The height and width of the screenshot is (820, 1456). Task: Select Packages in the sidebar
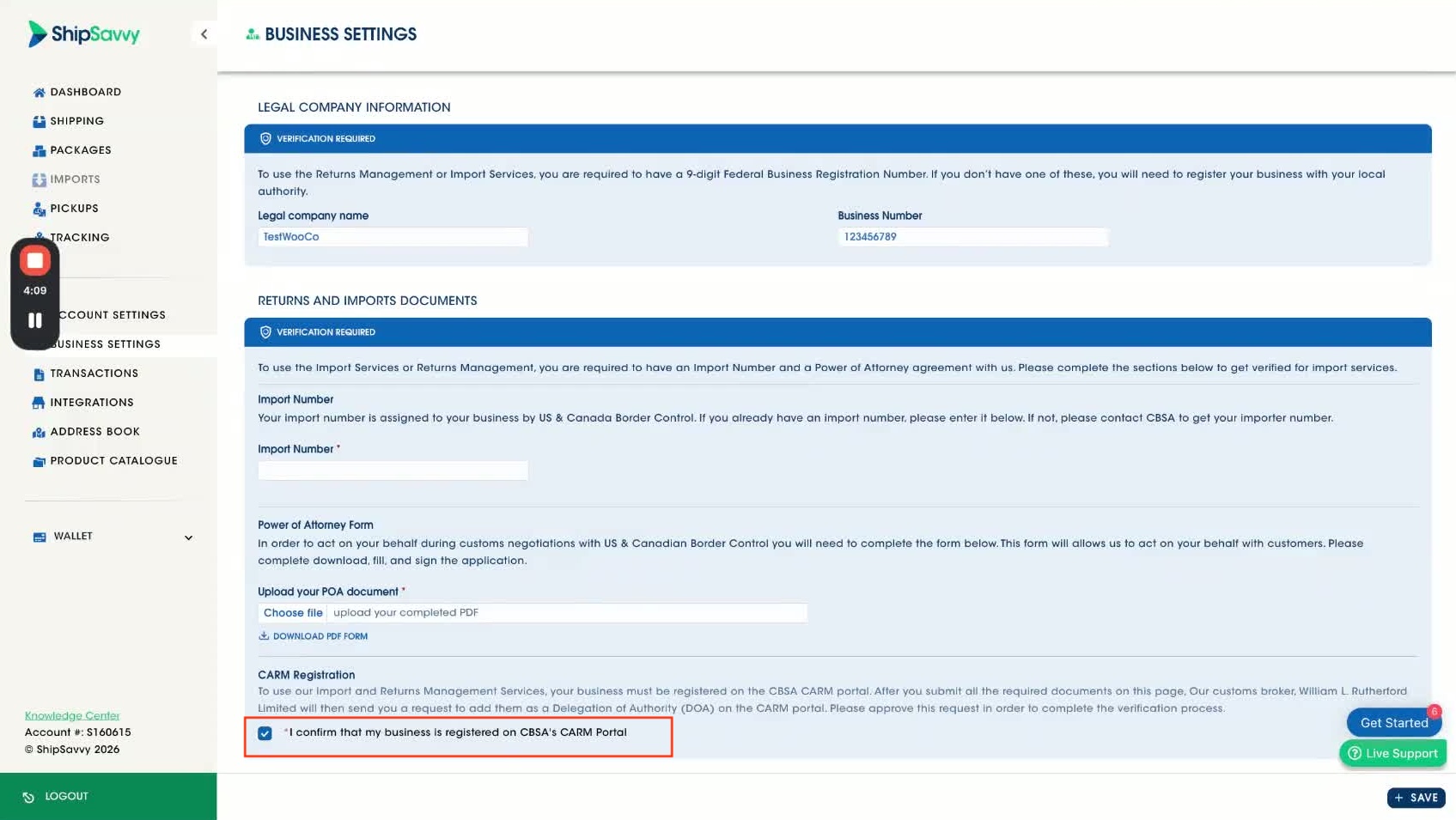(x=81, y=150)
